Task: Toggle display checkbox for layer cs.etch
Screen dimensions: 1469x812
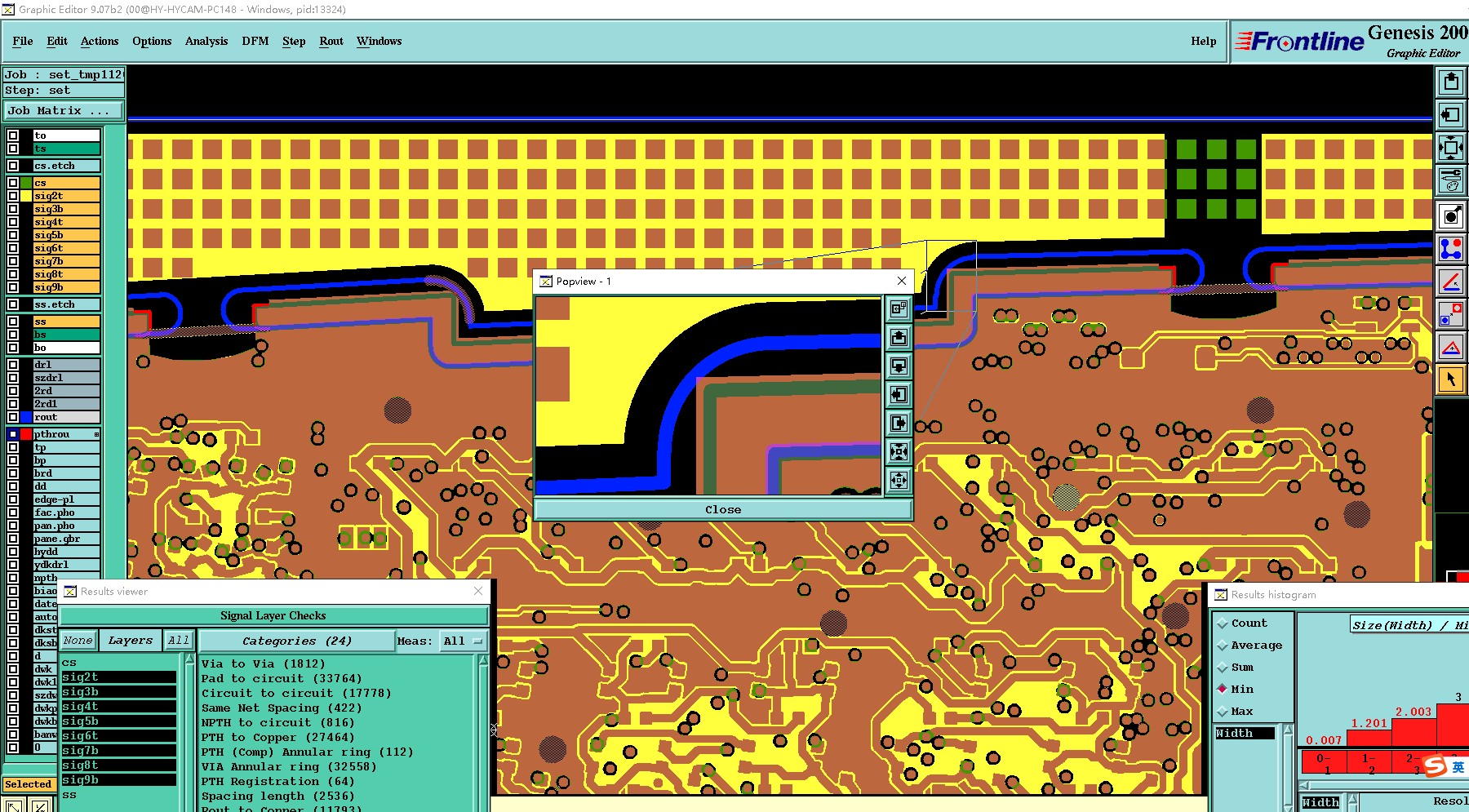Action: 13,166
